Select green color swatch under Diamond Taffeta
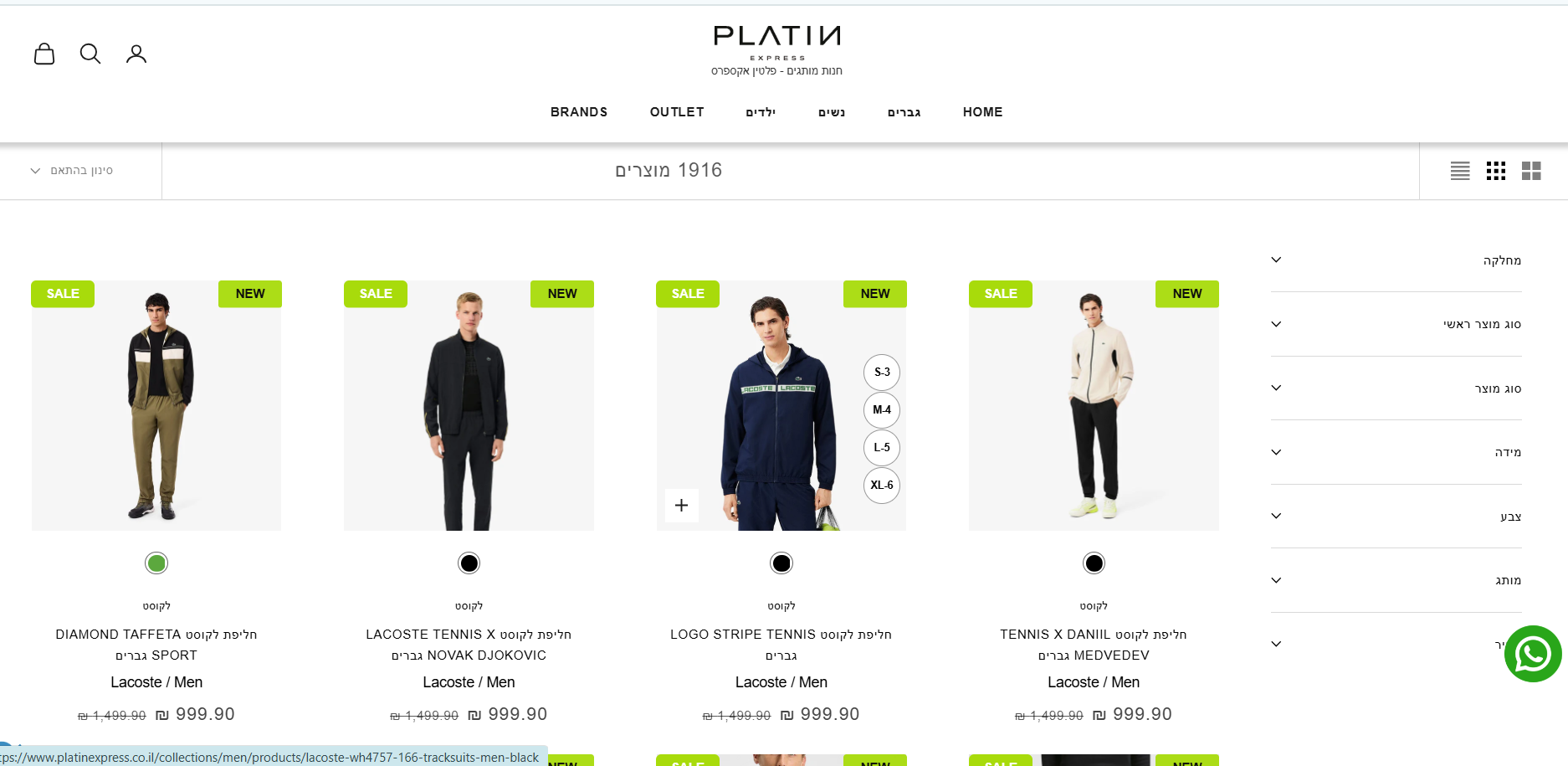1568x766 pixels. point(156,563)
